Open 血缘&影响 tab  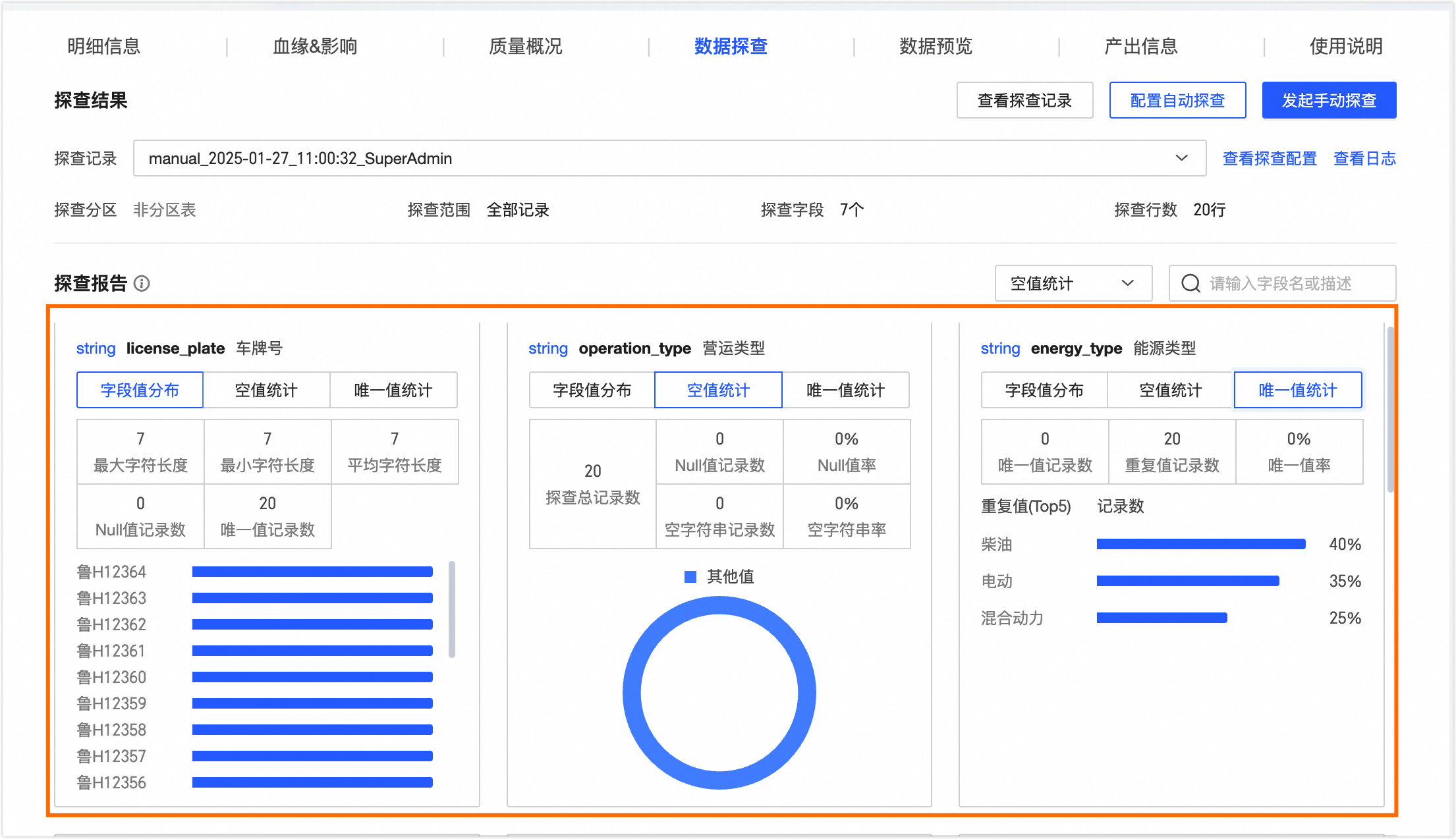315,46
